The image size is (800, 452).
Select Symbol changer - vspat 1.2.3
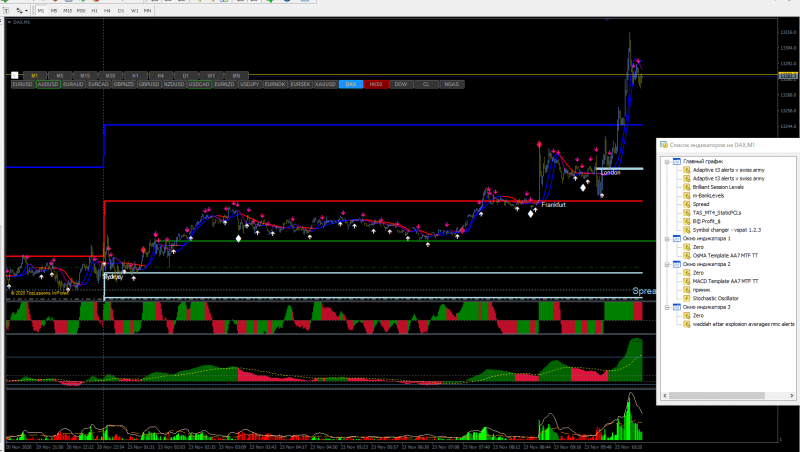click(x=727, y=230)
